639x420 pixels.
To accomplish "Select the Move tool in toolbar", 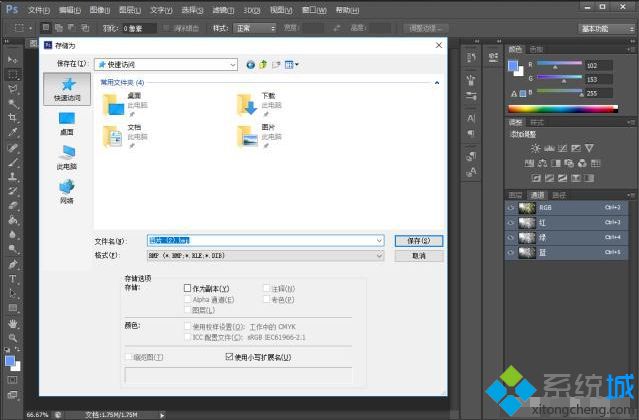I will click(x=13, y=60).
